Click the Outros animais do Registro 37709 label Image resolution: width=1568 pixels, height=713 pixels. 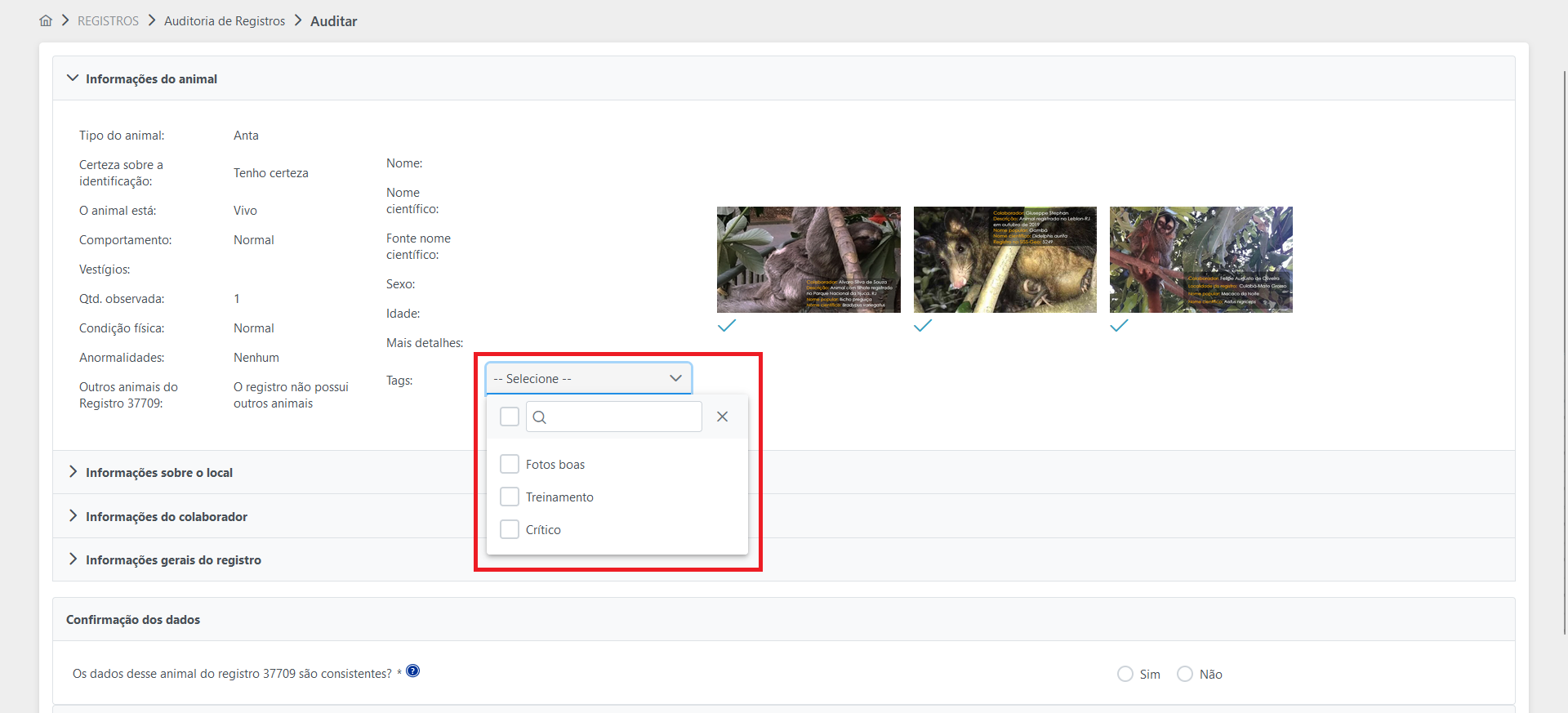[x=128, y=395]
